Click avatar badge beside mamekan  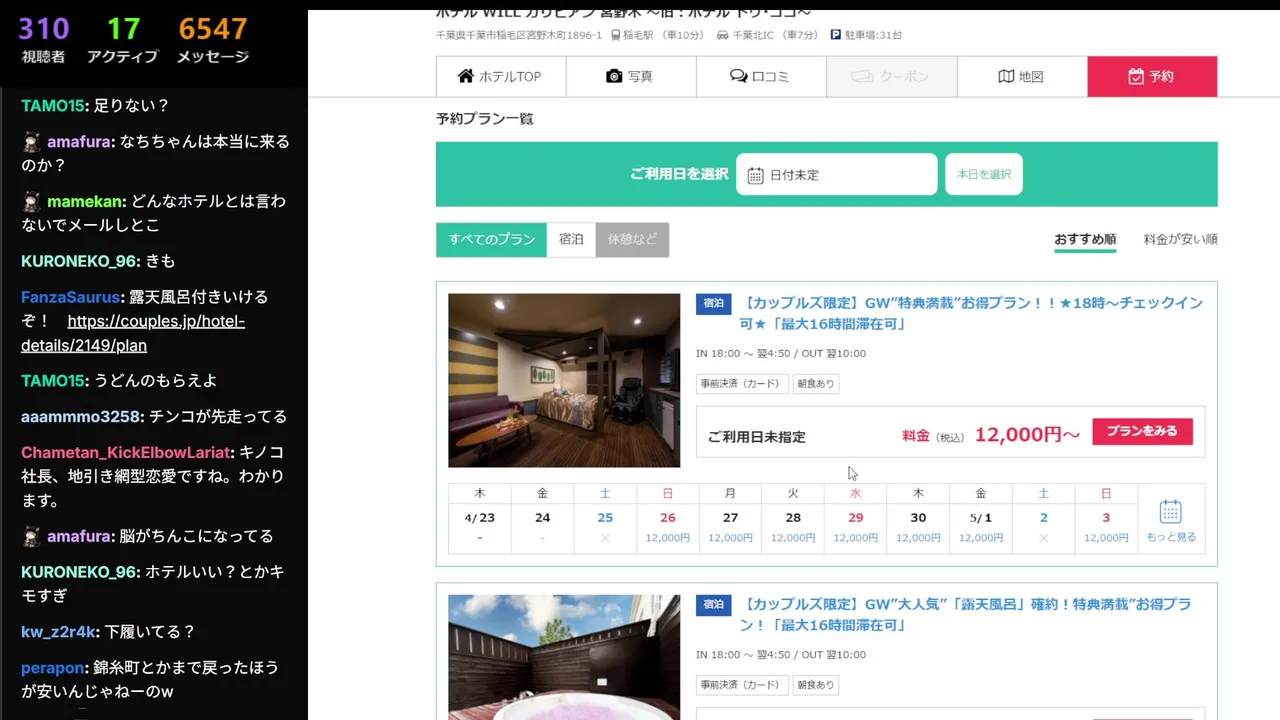coord(32,201)
